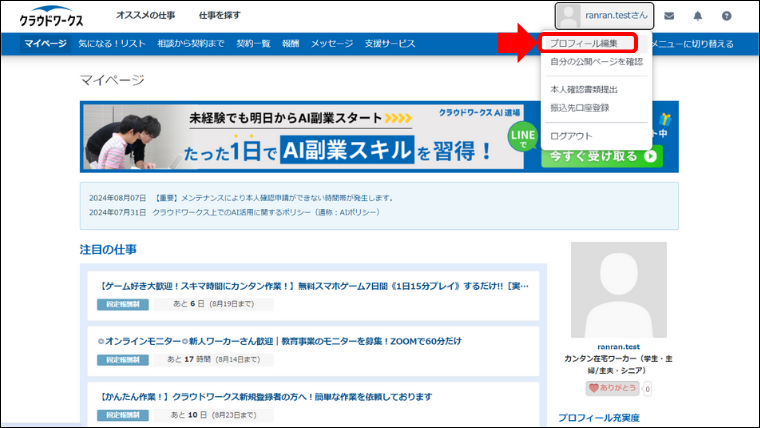The height and width of the screenshot is (428, 760).
Task: Click 今すぐ受け取る green button
Action: (602, 157)
